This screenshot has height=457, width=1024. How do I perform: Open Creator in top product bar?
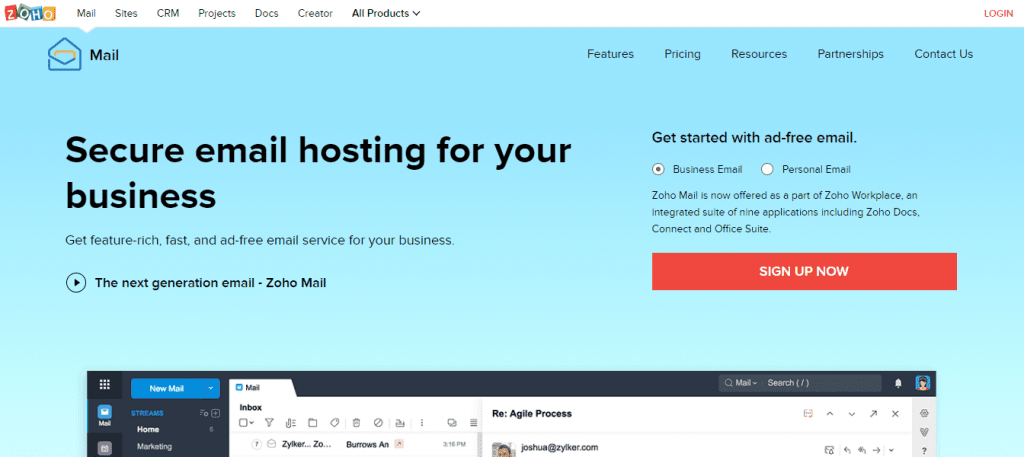[315, 13]
